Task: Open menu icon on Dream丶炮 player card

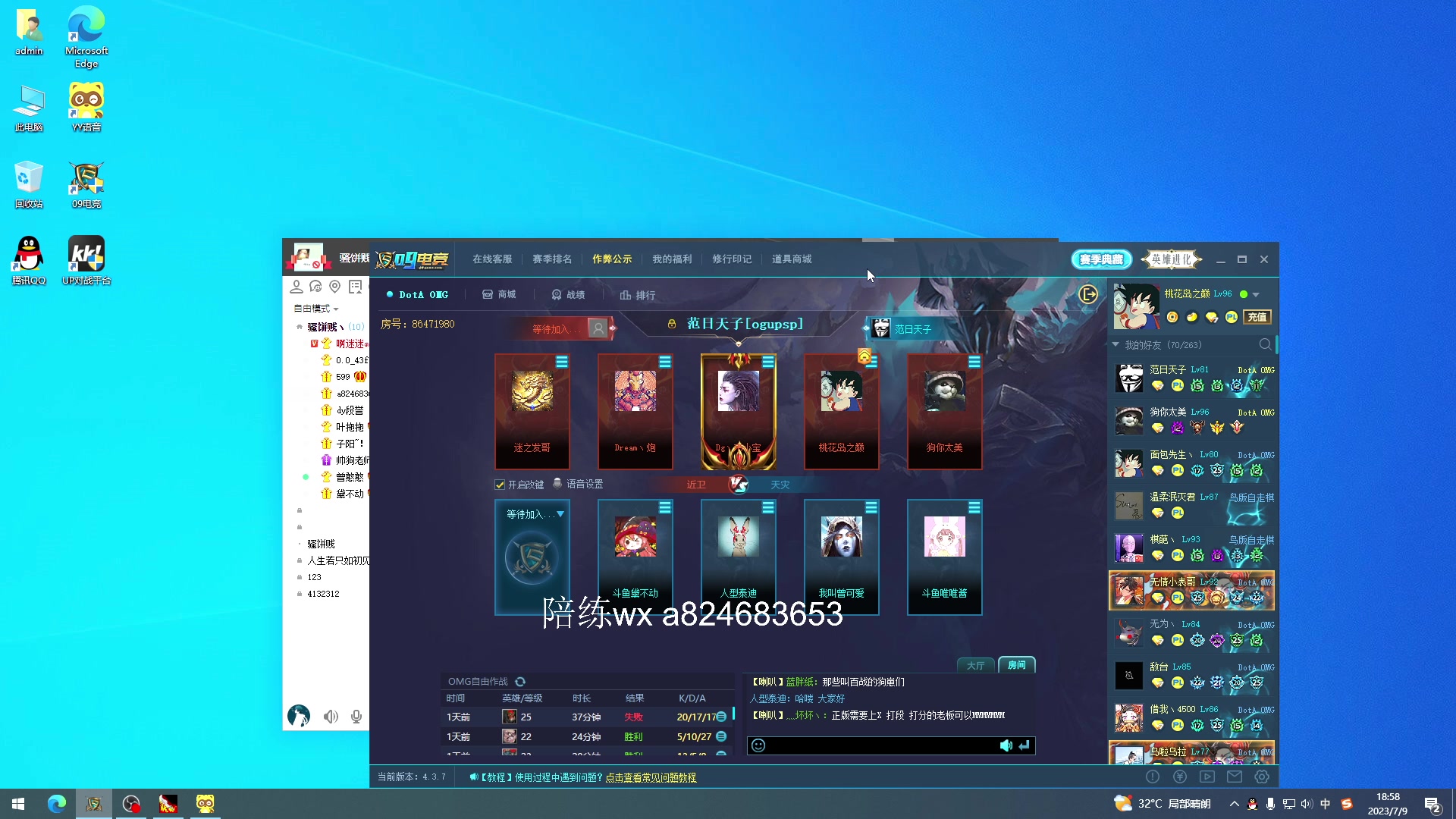Action: [x=665, y=362]
